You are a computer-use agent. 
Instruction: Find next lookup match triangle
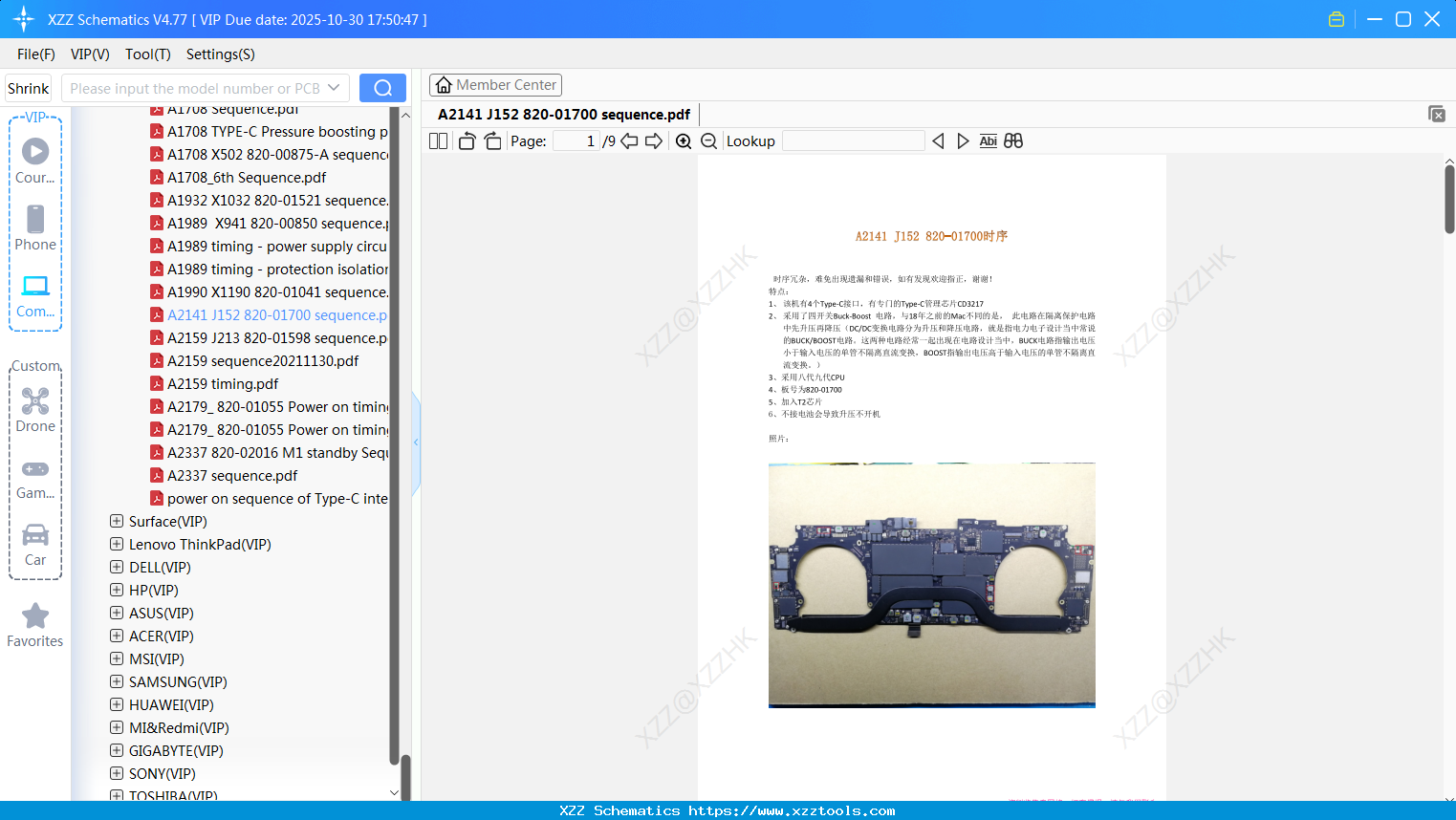coord(963,141)
